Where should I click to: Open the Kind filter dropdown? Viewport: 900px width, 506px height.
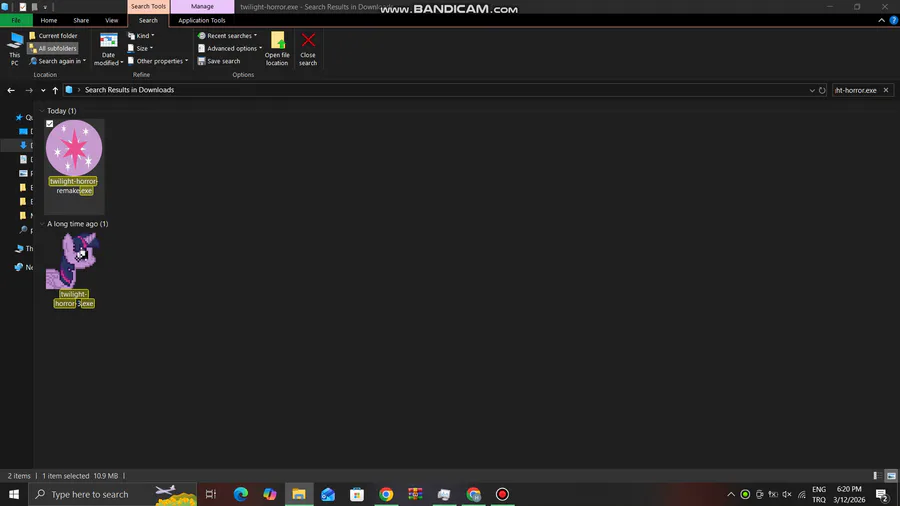tap(141, 36)
